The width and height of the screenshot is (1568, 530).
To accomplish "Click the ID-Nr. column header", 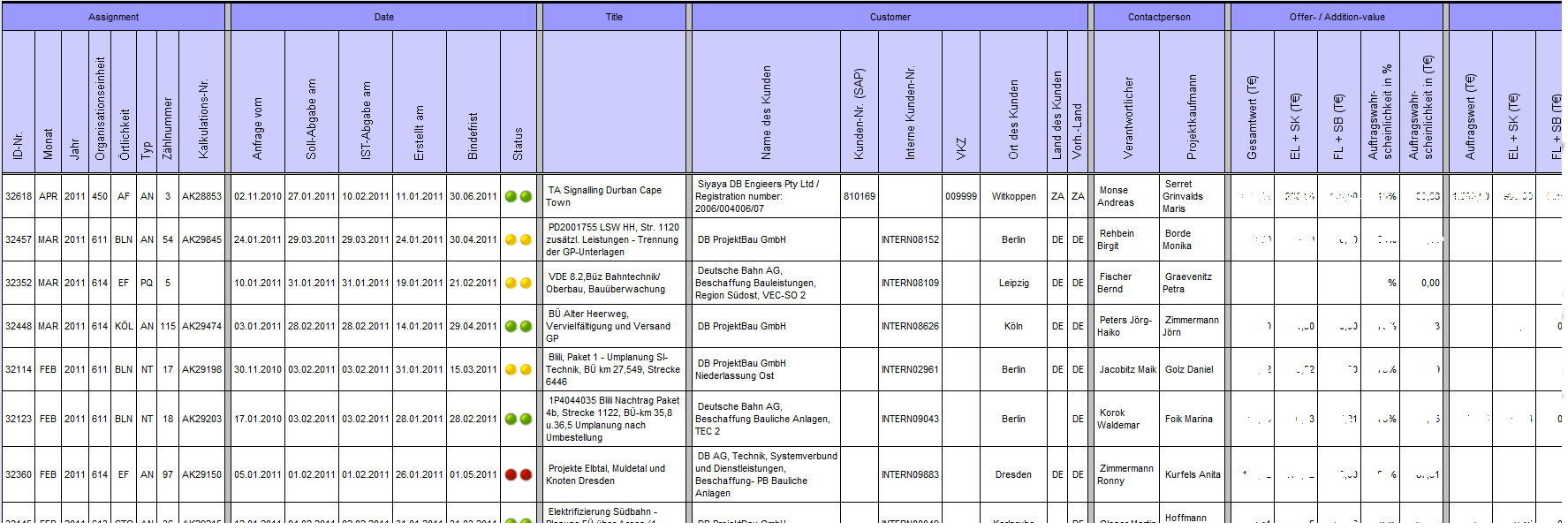I will click(18, 102).
